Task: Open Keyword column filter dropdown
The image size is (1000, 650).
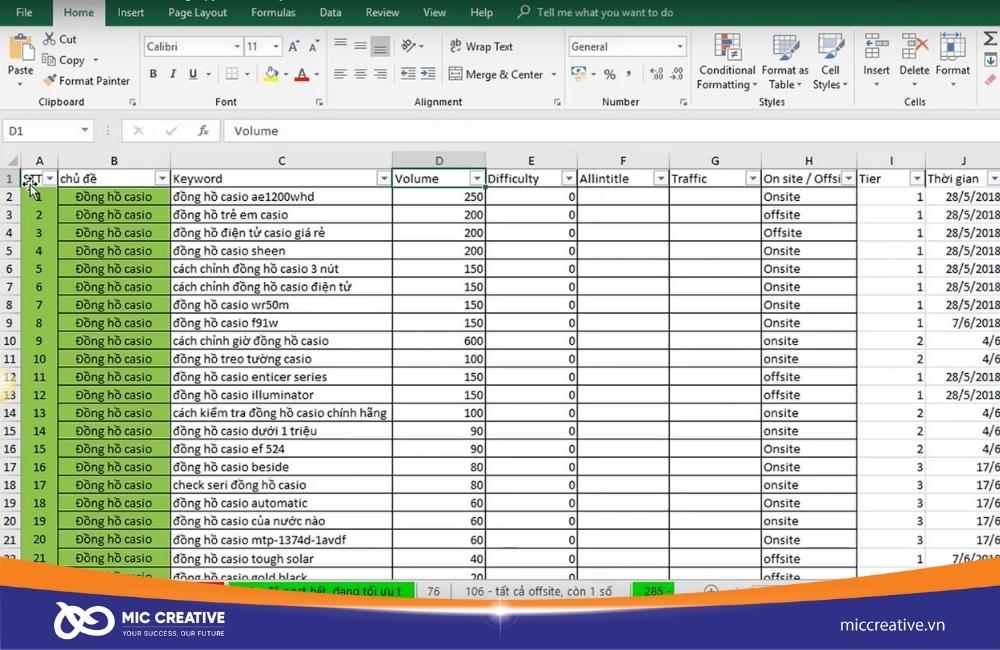Action: coord(384,179)
